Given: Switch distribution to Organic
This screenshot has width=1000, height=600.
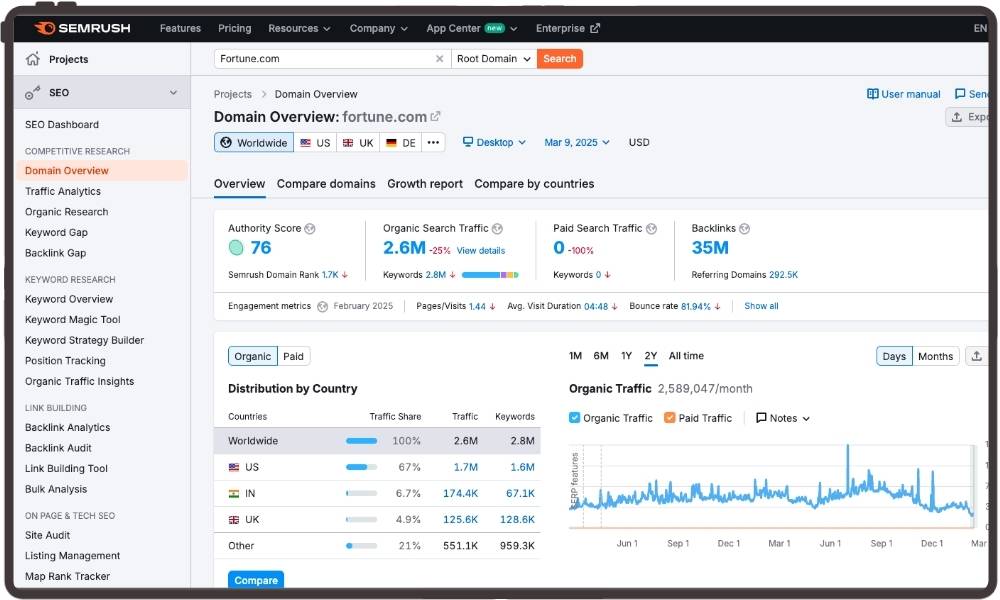Looking at the screenshot, I should (253, 356).
